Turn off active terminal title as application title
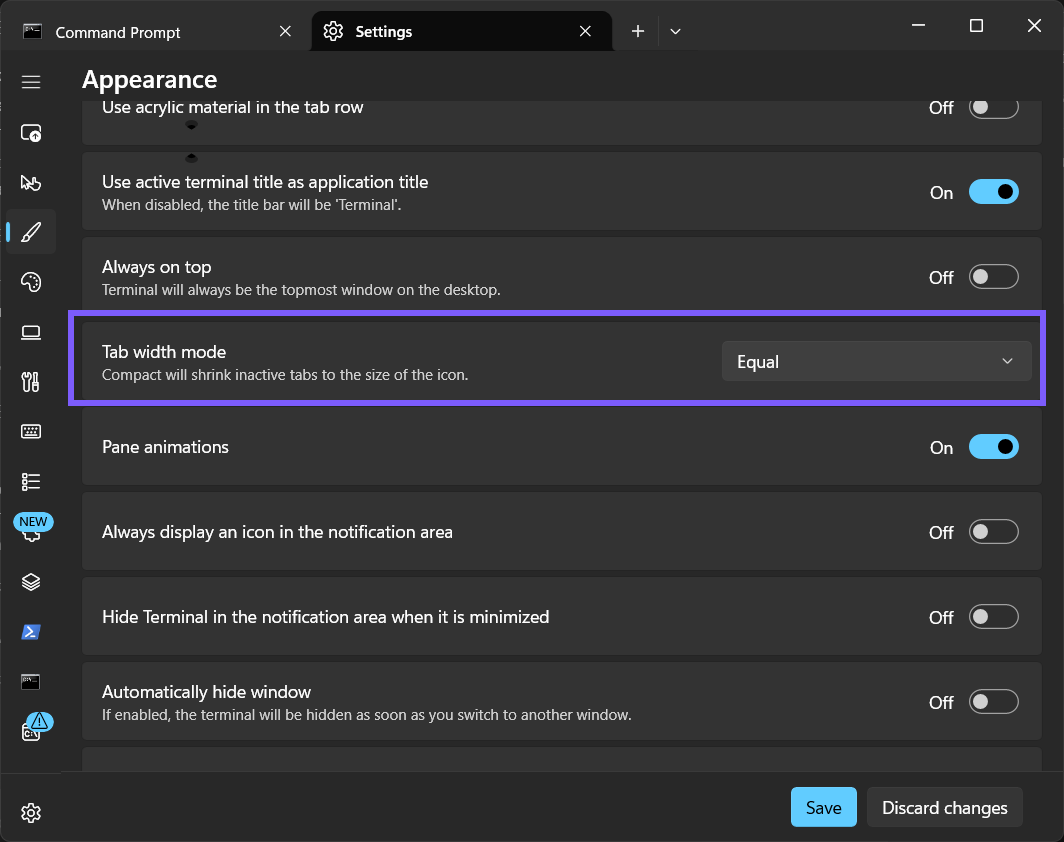Image resolution: width=1064 pixels, height=842 pixels. tap(993, 192)
